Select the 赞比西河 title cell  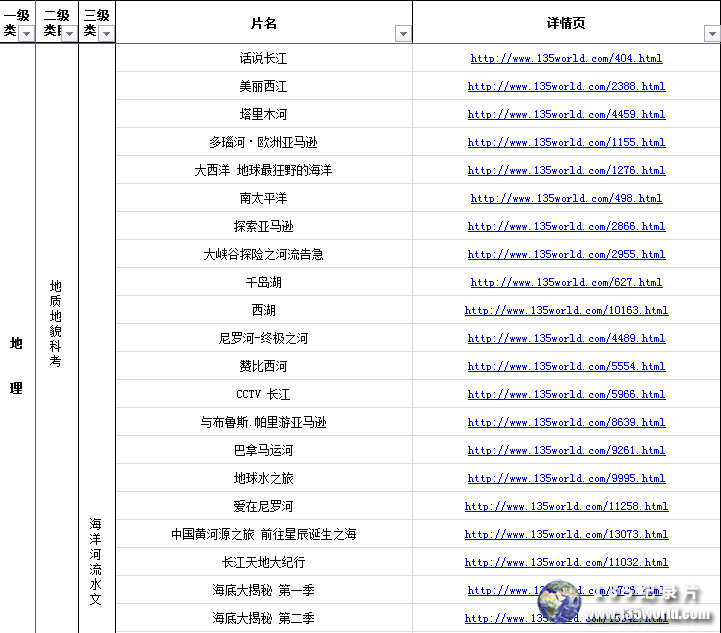264,367
